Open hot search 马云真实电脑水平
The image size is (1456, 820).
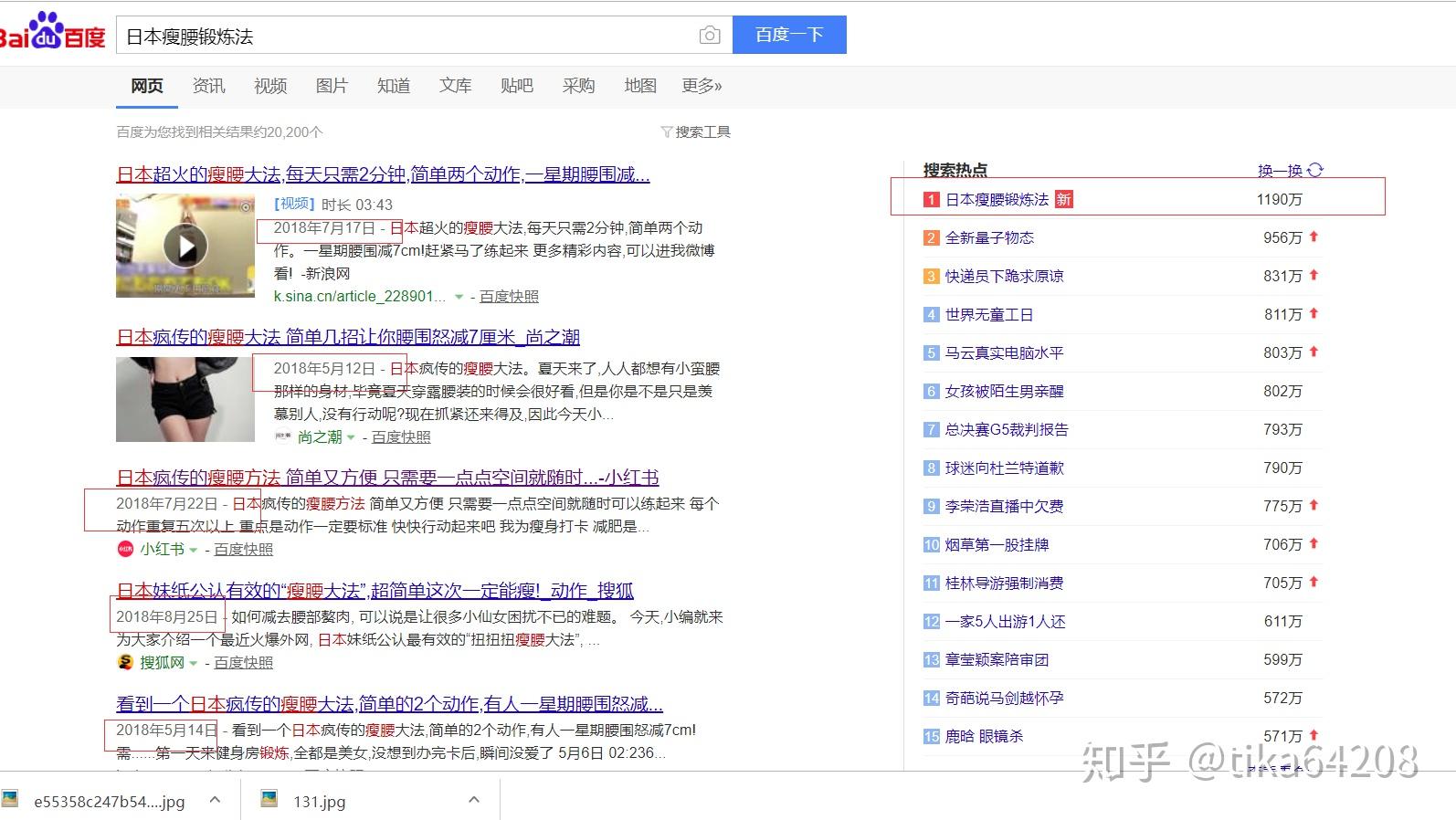tap(1004, 352)
